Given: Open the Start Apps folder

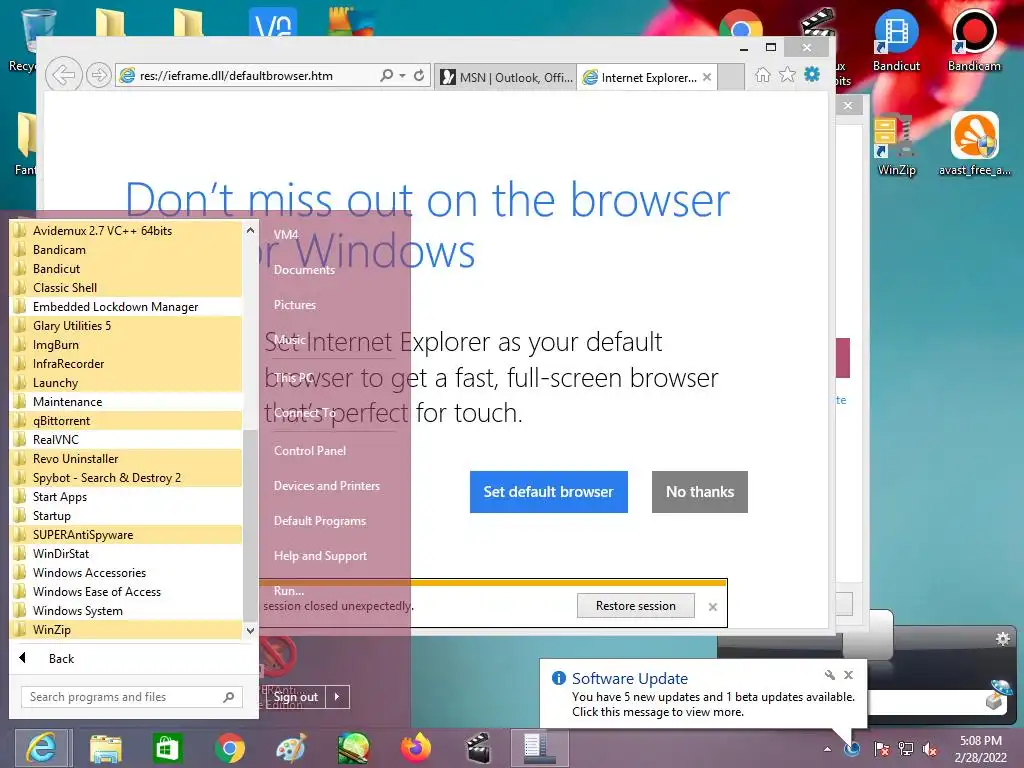Looking at the screenshot, I should click(x=126, y=496).
